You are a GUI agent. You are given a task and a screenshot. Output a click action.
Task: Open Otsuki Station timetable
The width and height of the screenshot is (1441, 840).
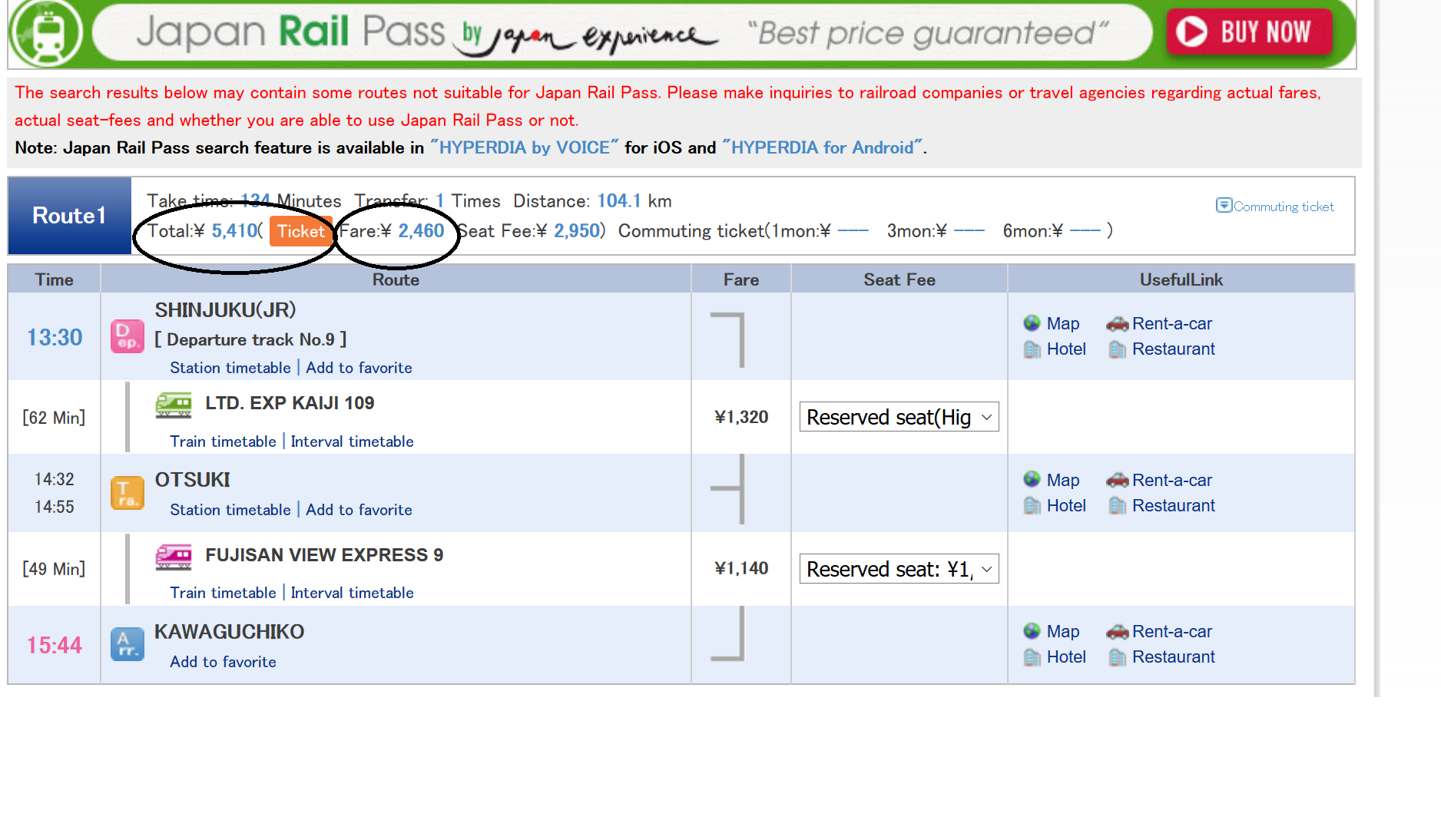[230, 510]
